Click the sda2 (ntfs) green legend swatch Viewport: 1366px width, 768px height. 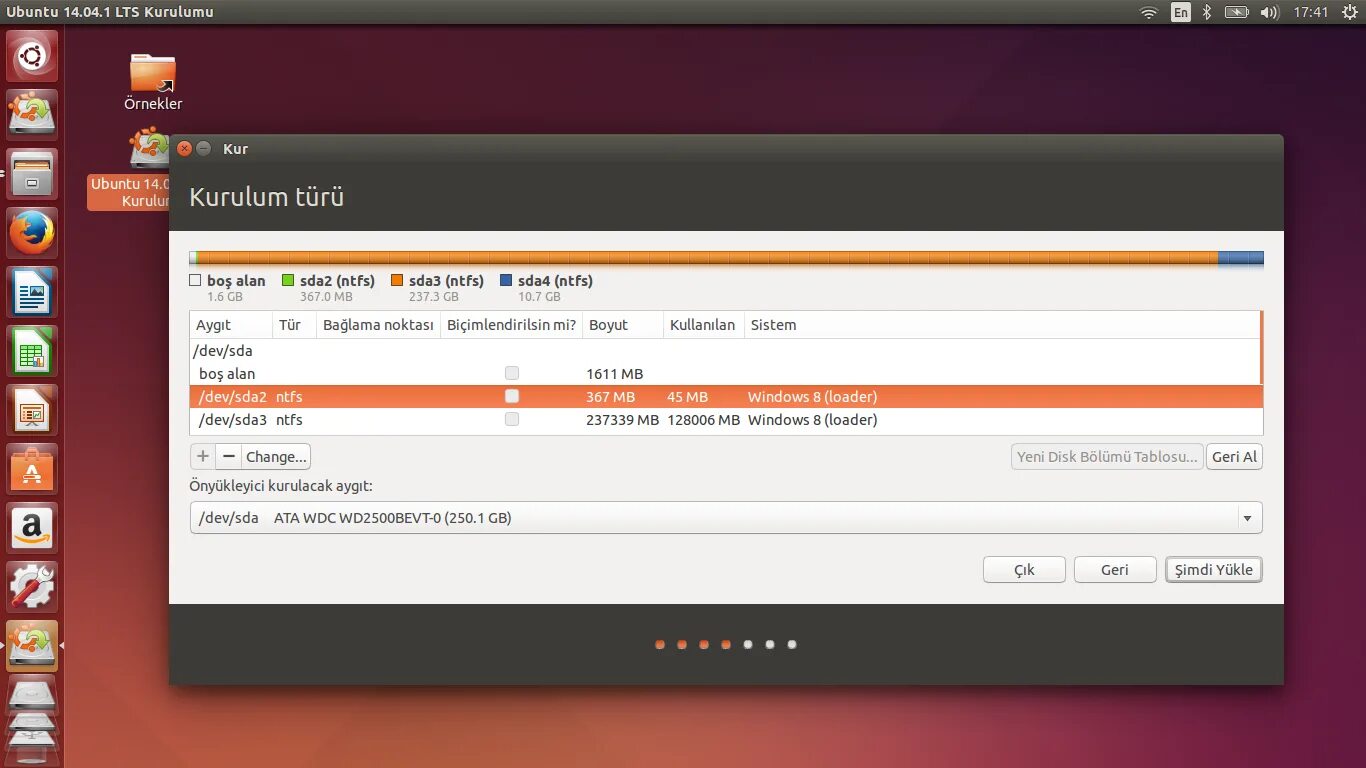(x=288, y=281)
